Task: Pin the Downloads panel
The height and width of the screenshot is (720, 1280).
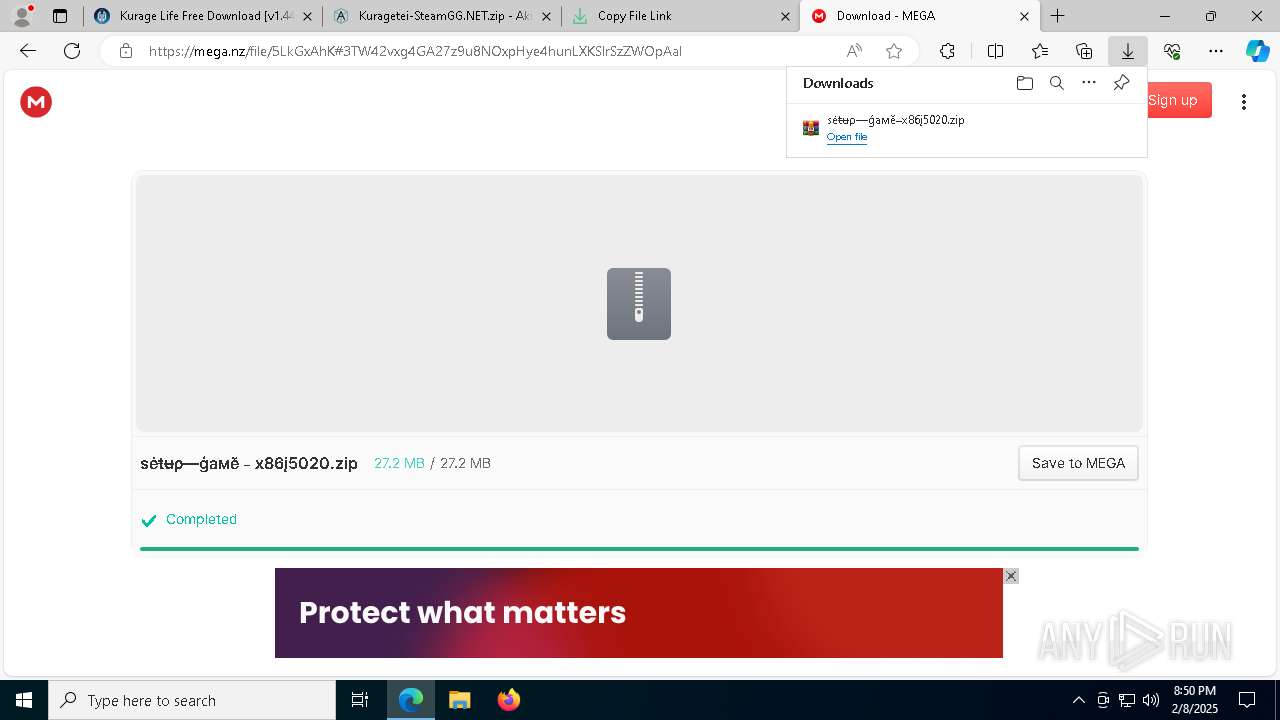Action: (x=1121, y=83)
